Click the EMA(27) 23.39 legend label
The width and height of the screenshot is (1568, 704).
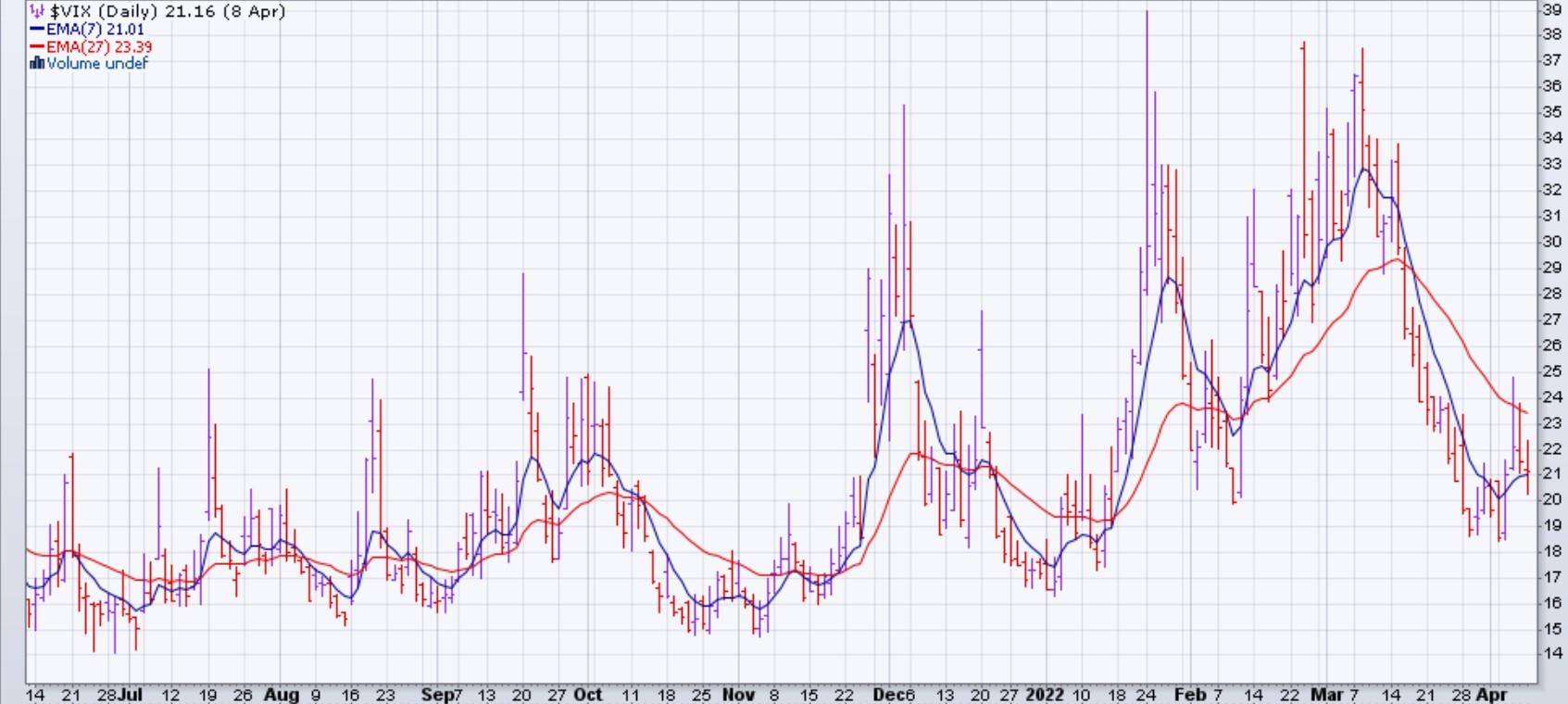[99, 47]
